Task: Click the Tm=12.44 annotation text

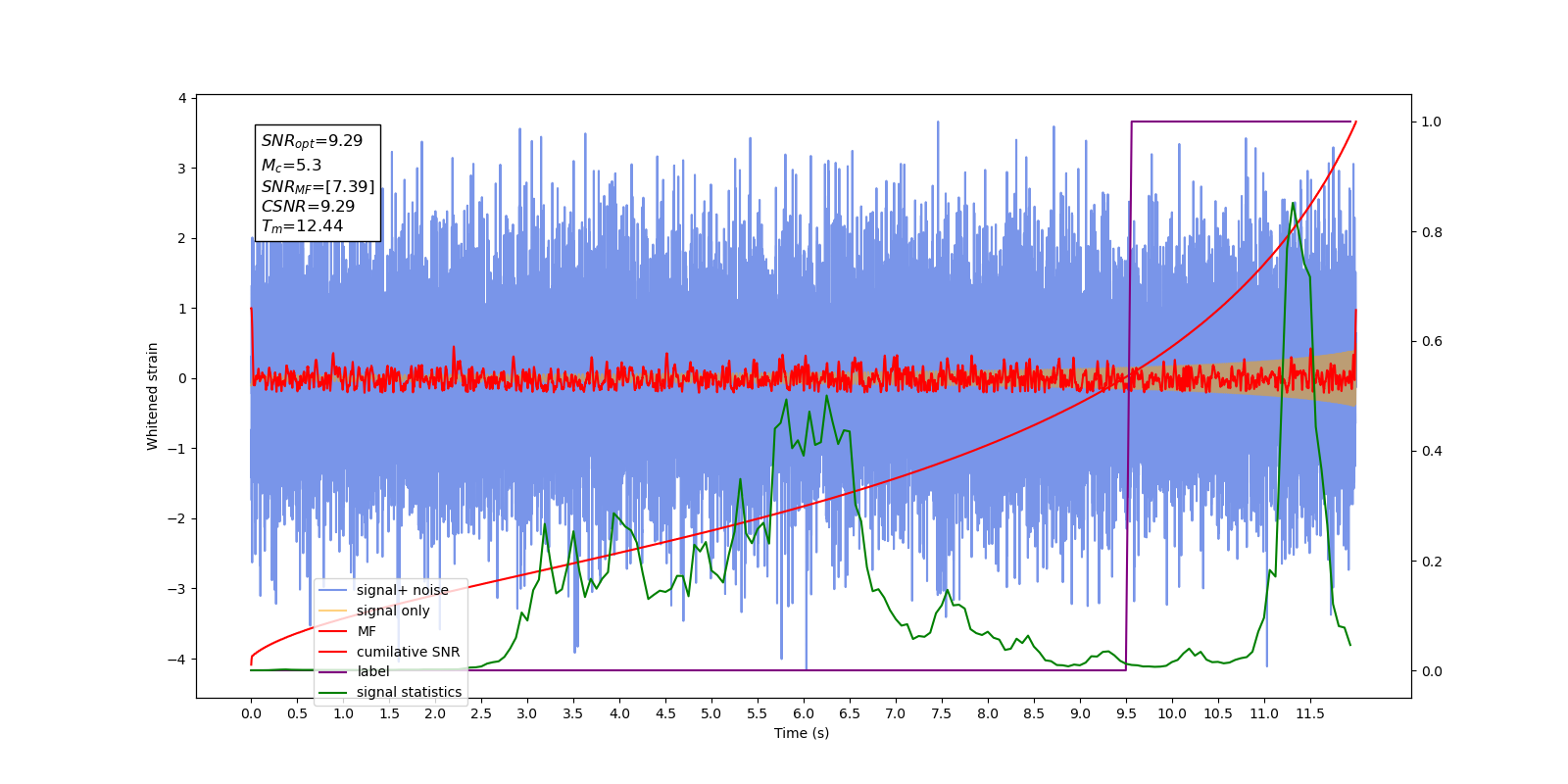Action: (x=302, y=226)
